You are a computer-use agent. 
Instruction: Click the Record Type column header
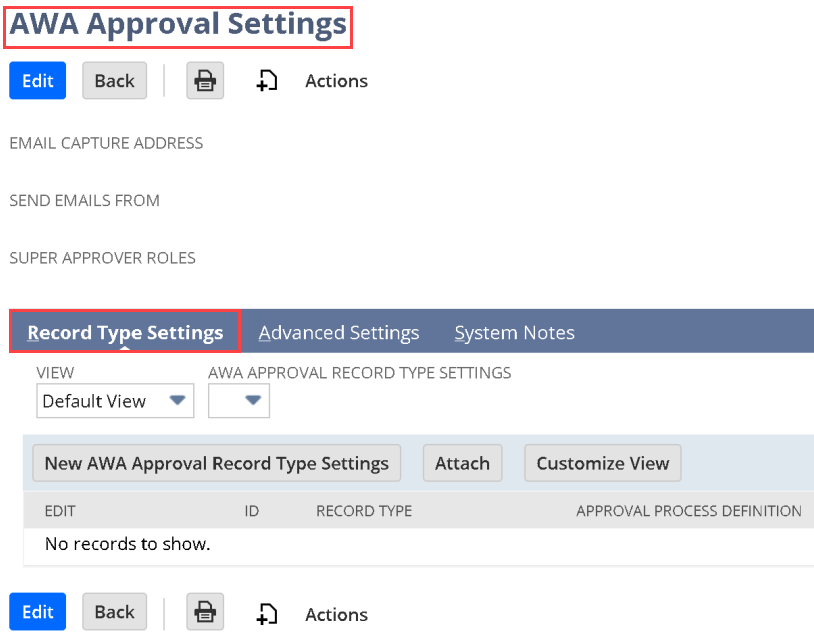point(364,511)
